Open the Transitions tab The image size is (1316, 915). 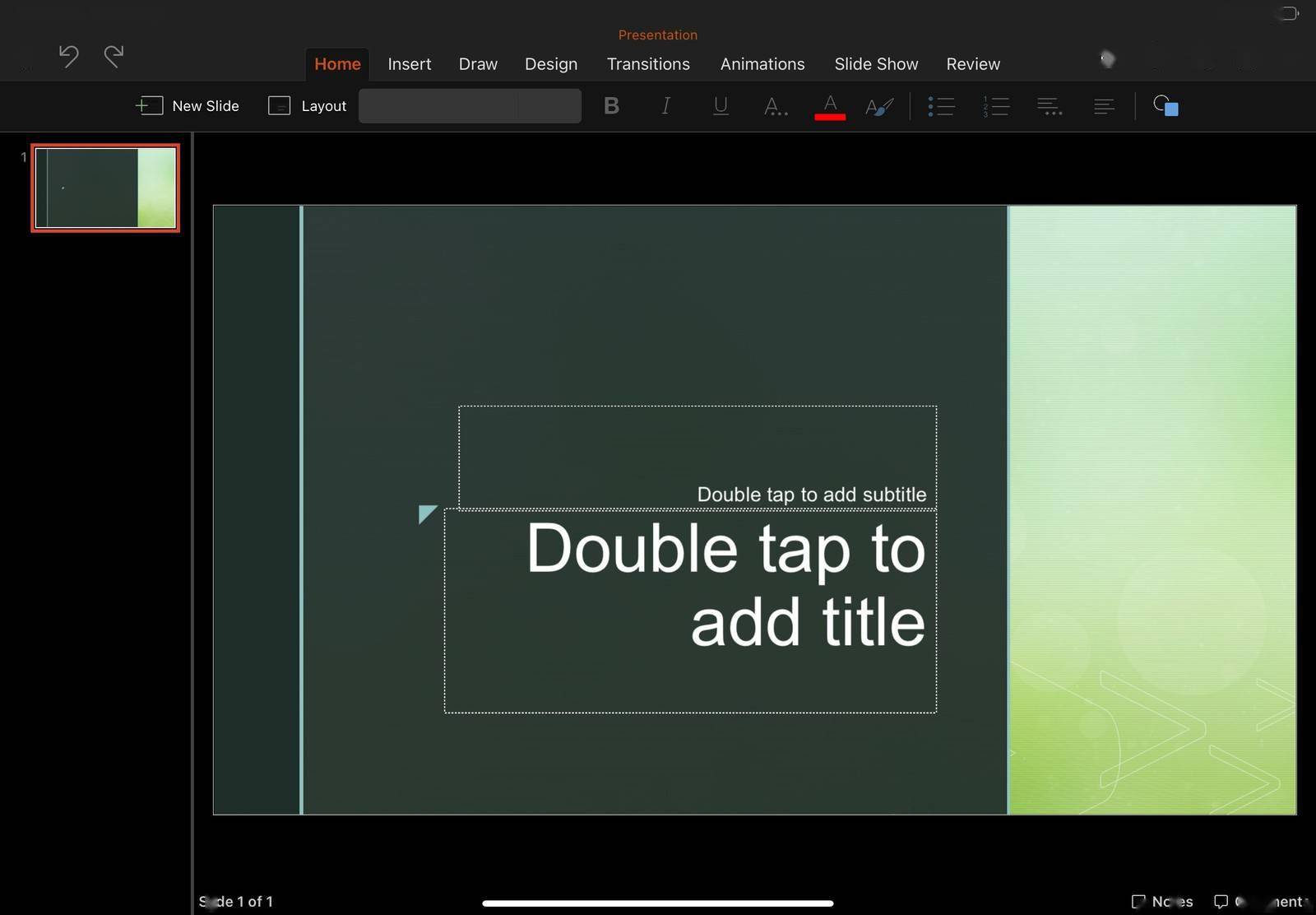(648, 64)
